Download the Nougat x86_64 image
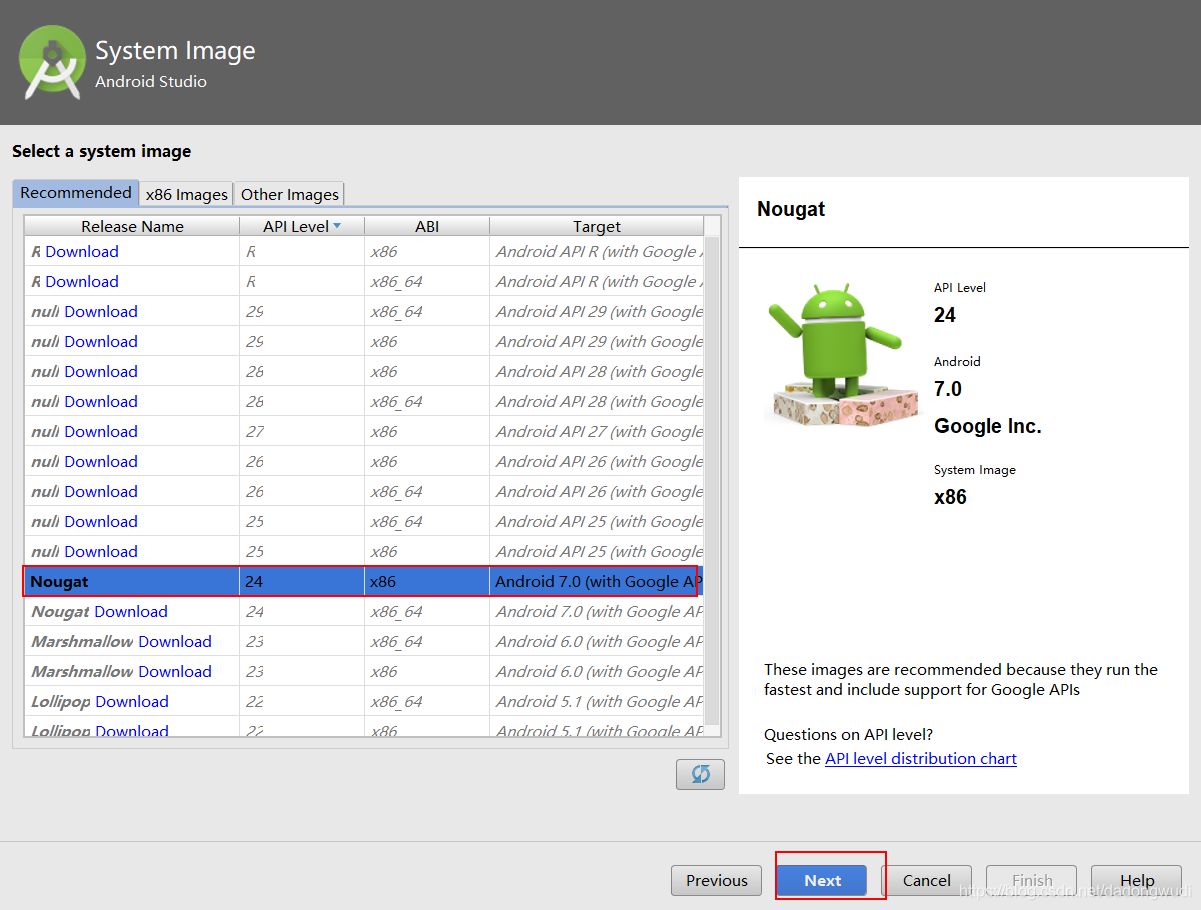Screen dimensions: 1201x910 131,612
